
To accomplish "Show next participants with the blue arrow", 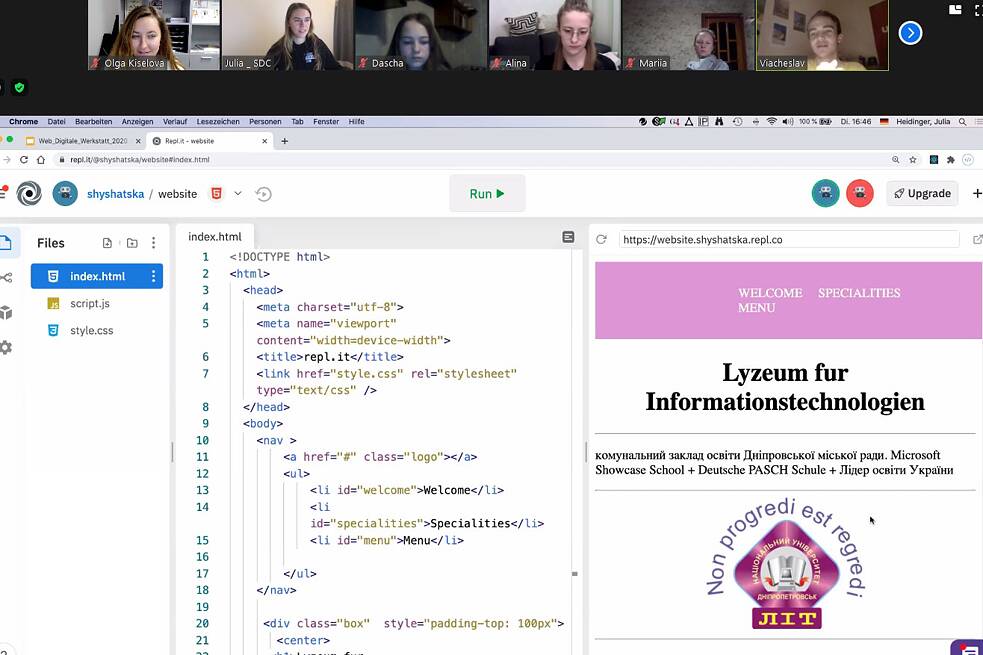I will (x=910, y=33).
